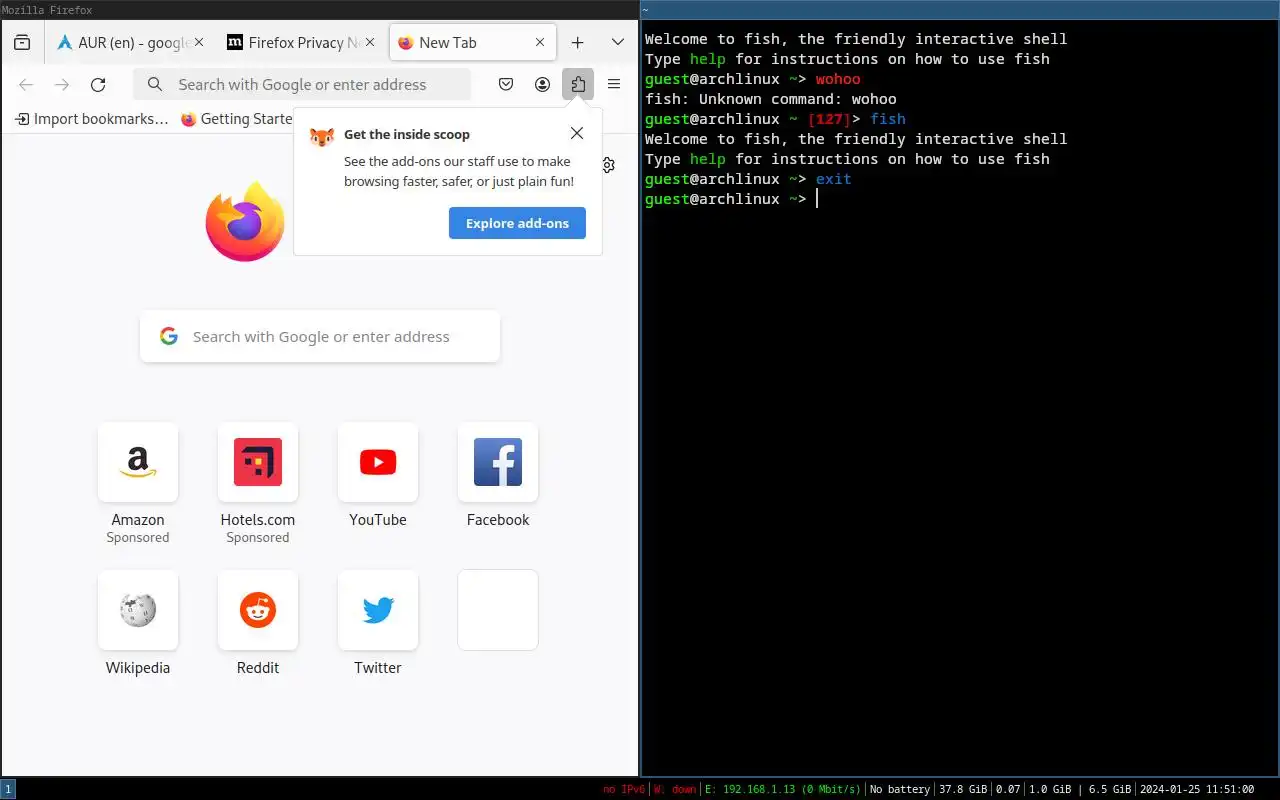
Task: Switch to the AUR (en) tab
Action: (130, 43)
